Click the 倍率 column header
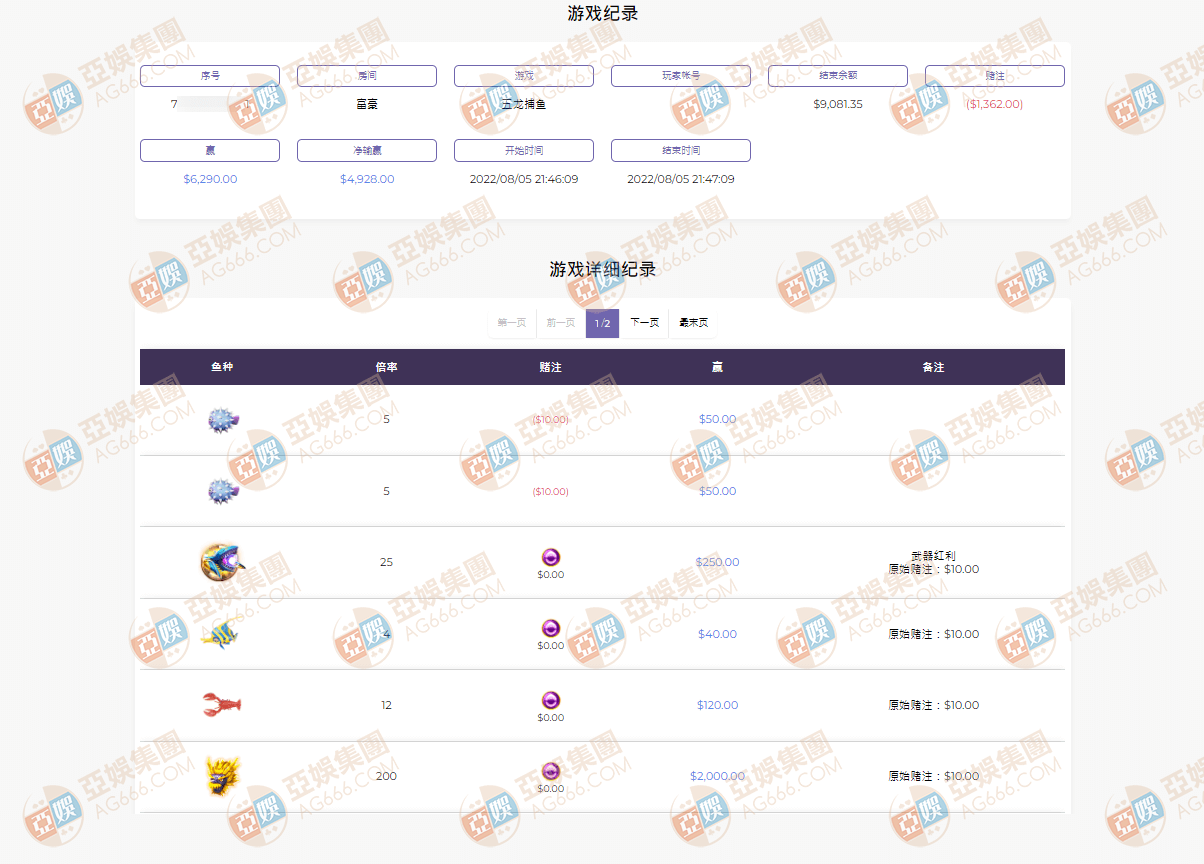 386,367
